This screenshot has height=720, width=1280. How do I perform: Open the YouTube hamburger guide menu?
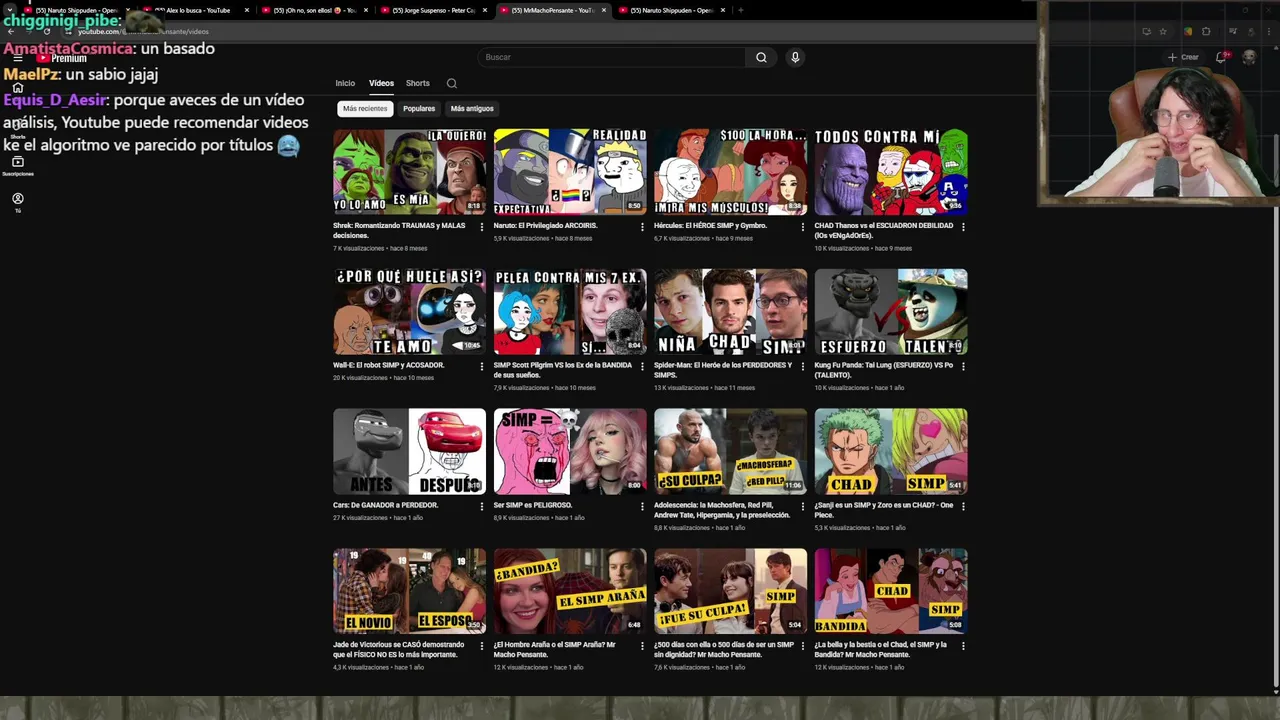[17, 58]
